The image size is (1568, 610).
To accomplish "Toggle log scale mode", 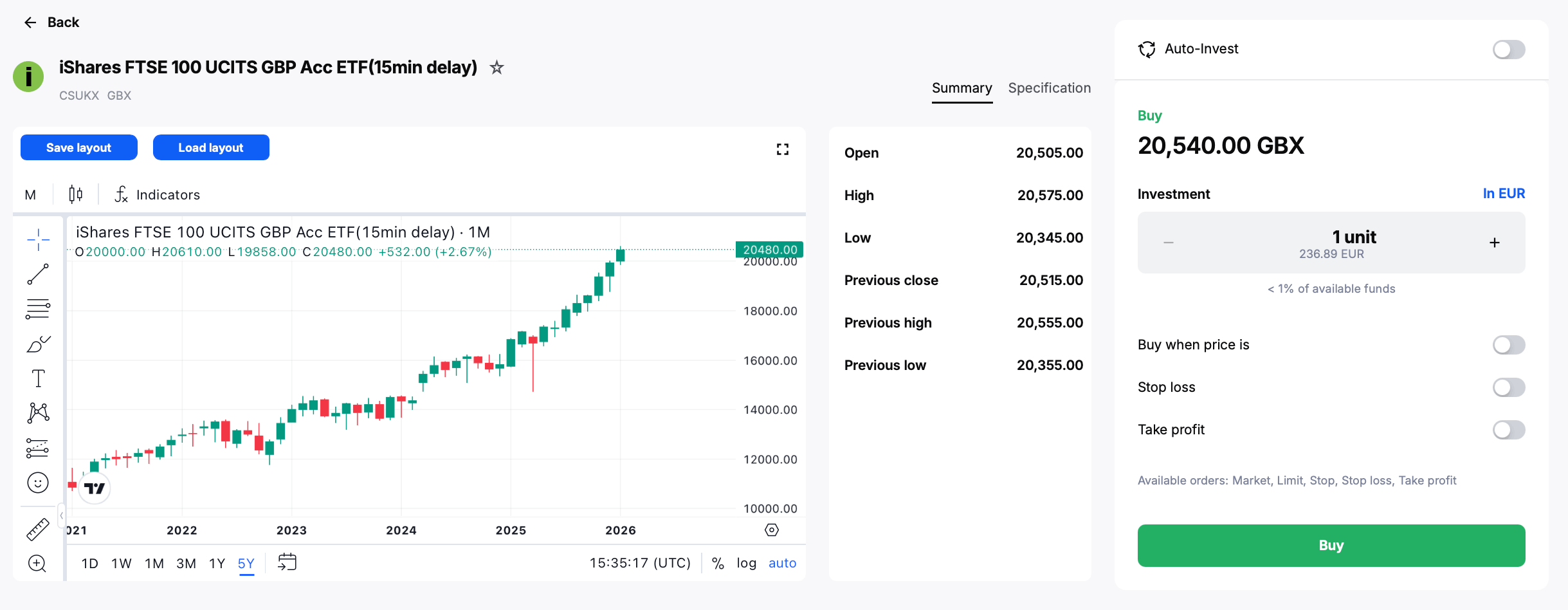I will (x=746, y=563).
